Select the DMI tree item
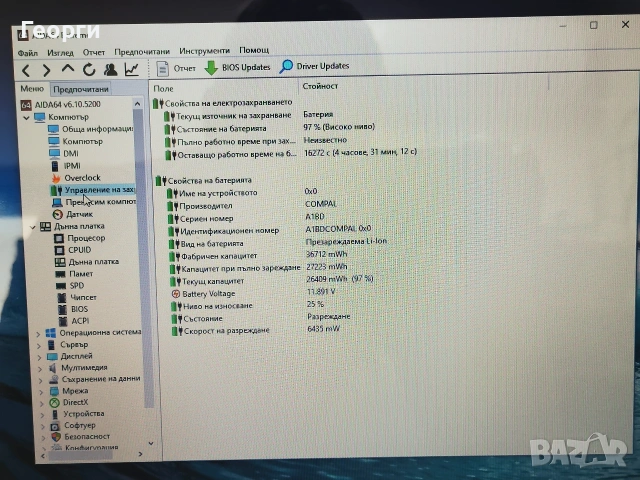The height and width of the screenshot is (480, 640). 64,153
